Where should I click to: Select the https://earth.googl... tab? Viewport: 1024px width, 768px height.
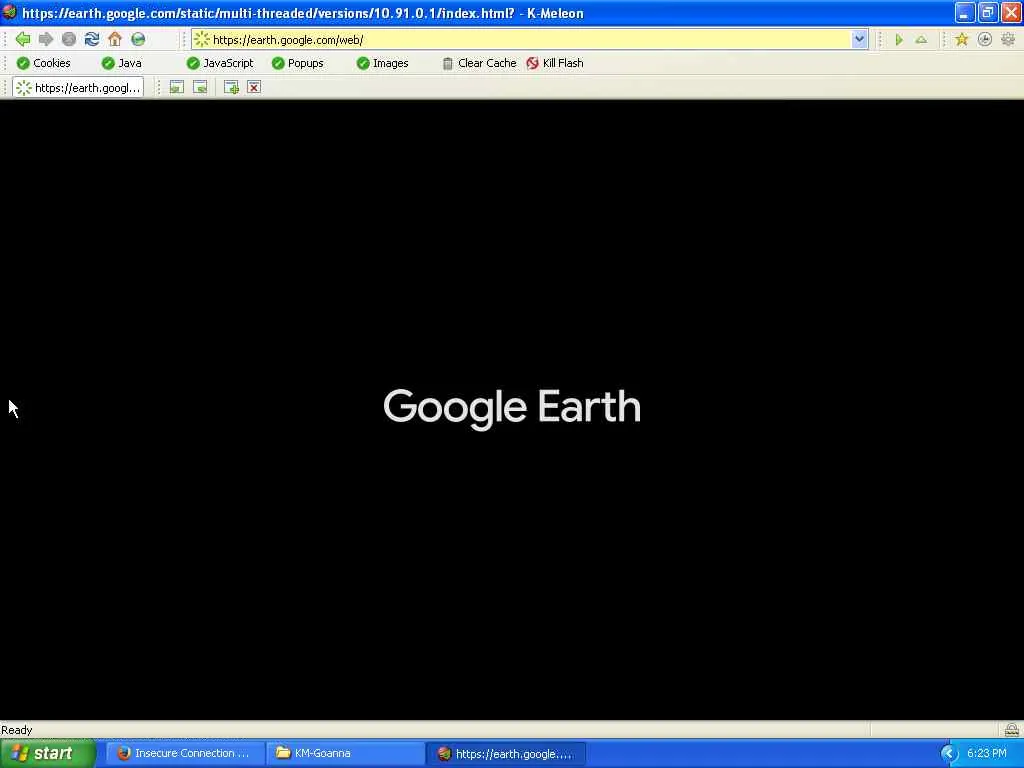click(78, 88)
